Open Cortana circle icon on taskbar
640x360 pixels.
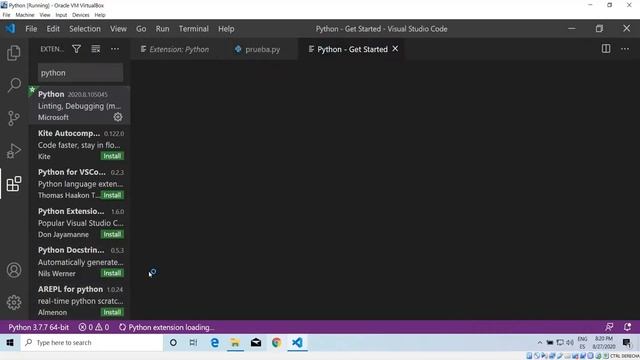(x=173, y=342)
